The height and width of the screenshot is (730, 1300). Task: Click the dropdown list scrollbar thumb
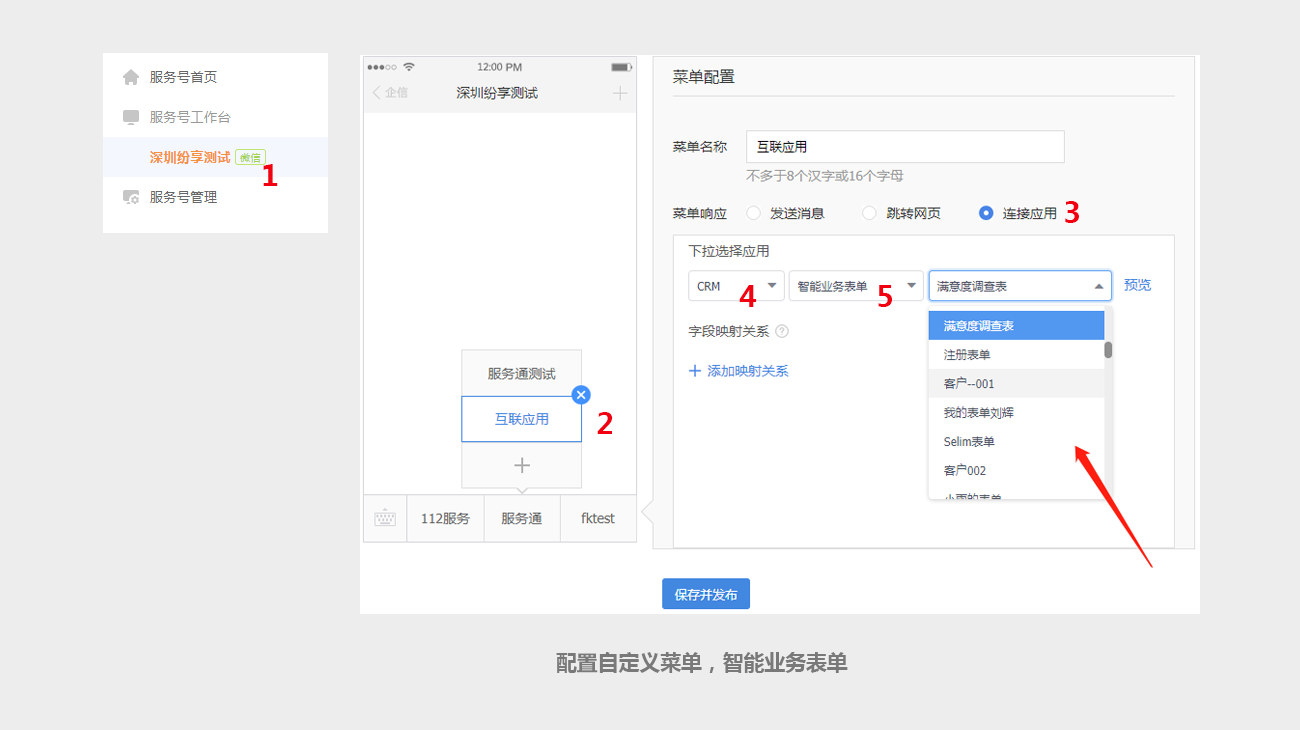1108,350
